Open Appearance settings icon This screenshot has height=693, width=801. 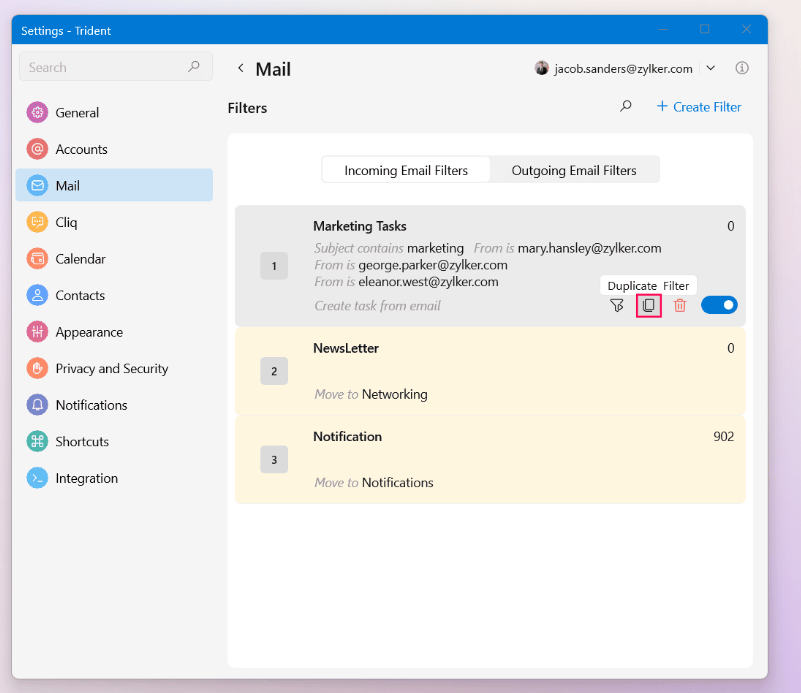[x=37, y=332]
